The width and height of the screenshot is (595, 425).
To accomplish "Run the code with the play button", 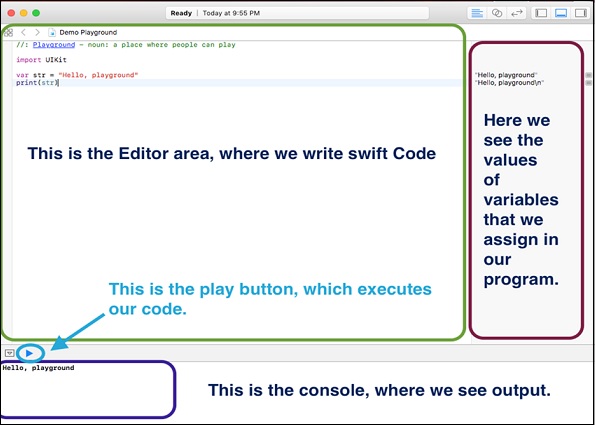I will click(x=29, y=354).
